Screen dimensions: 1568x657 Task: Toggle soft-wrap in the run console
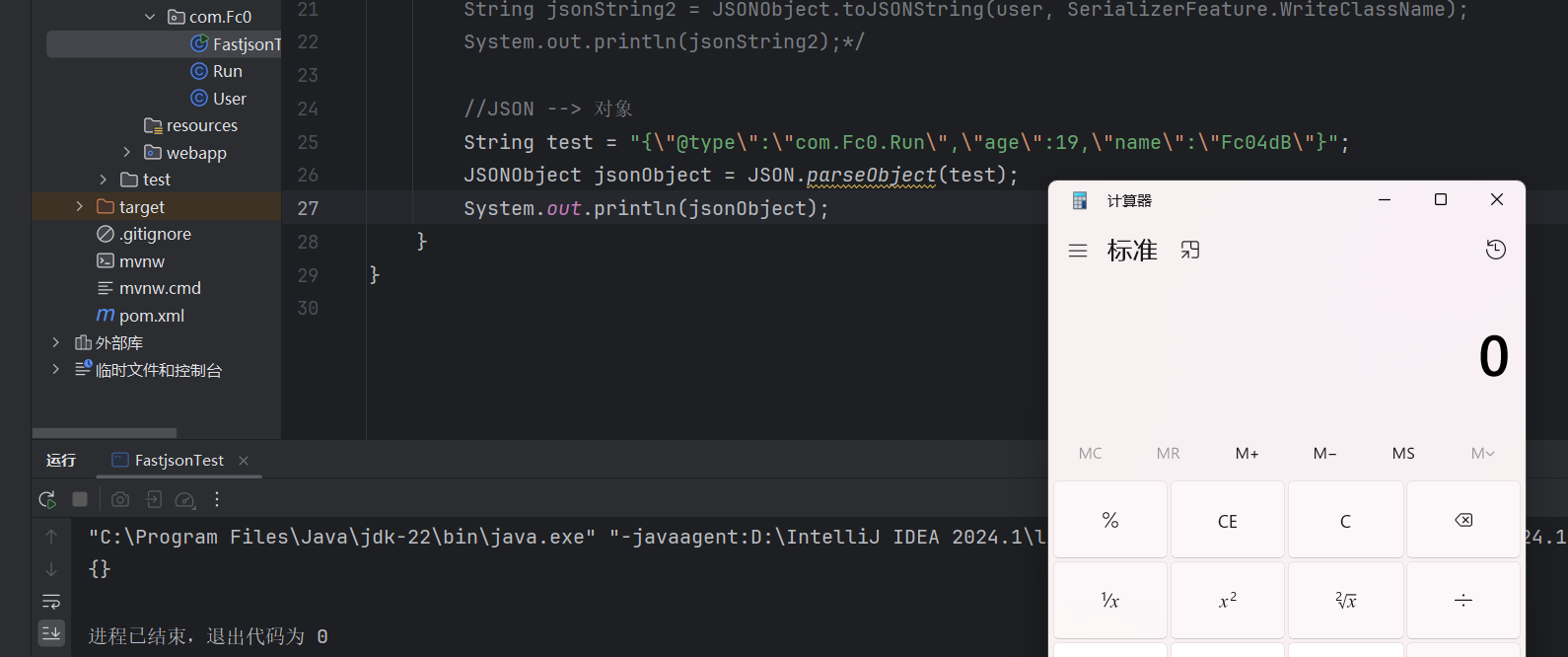51,601
